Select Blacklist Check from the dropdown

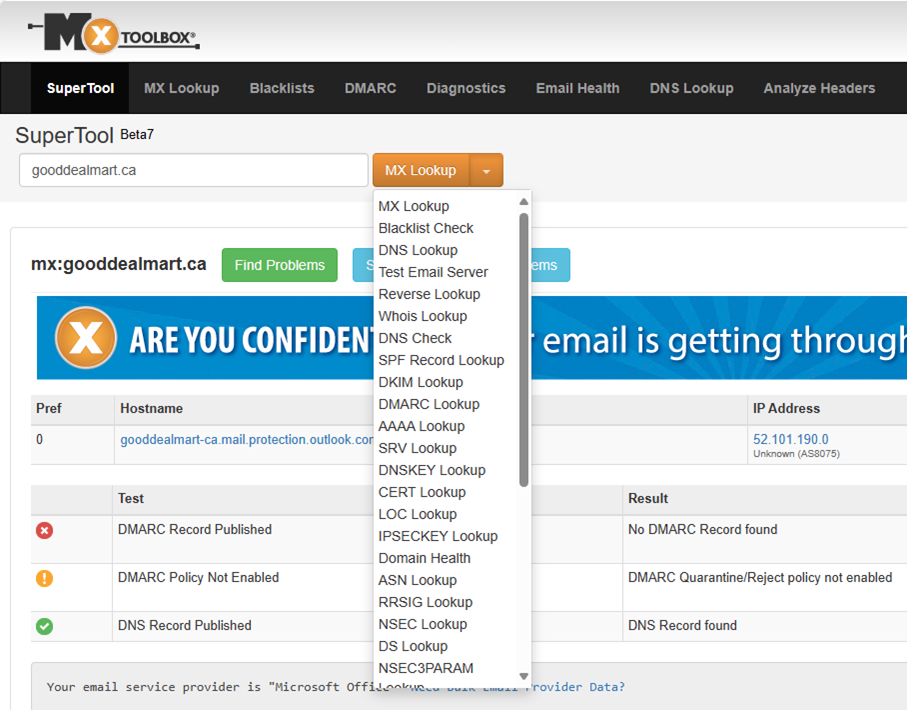426,229
